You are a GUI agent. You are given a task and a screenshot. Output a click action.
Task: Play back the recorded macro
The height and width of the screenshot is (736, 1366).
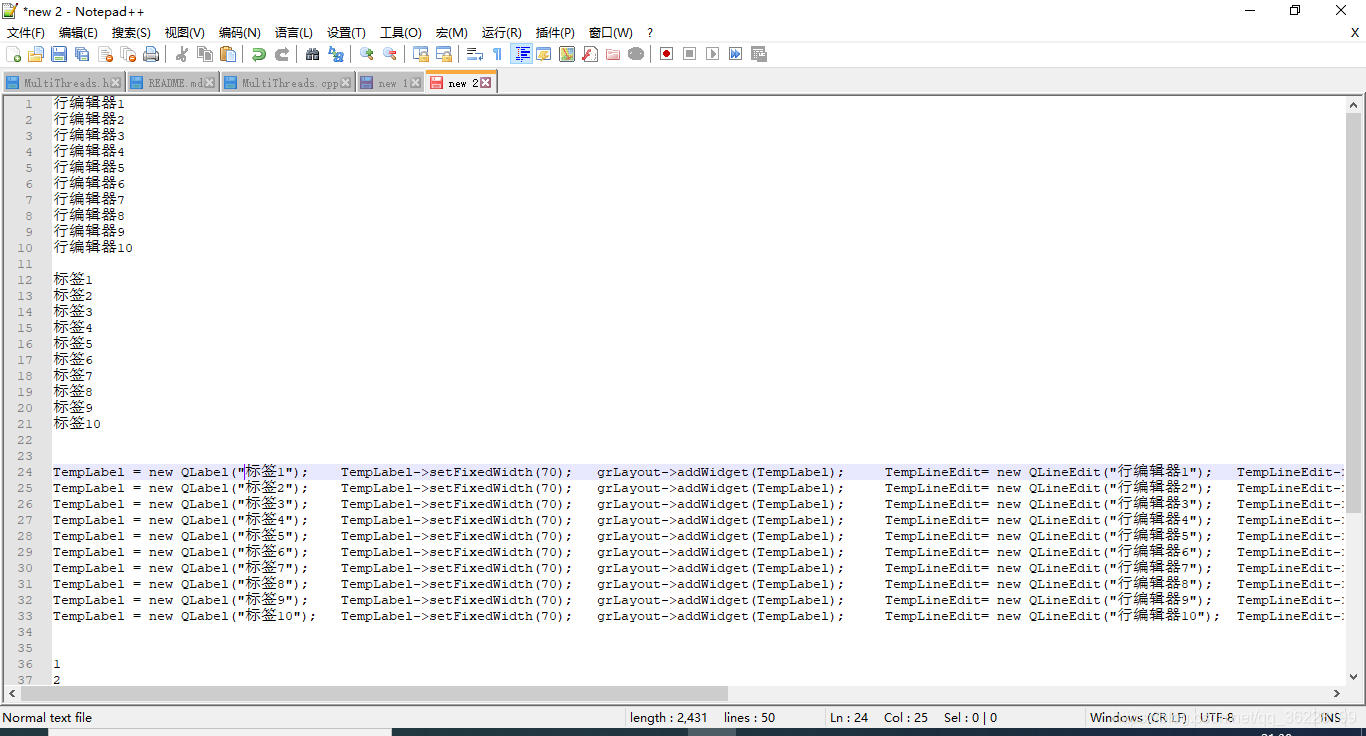(x=712, y=54)
